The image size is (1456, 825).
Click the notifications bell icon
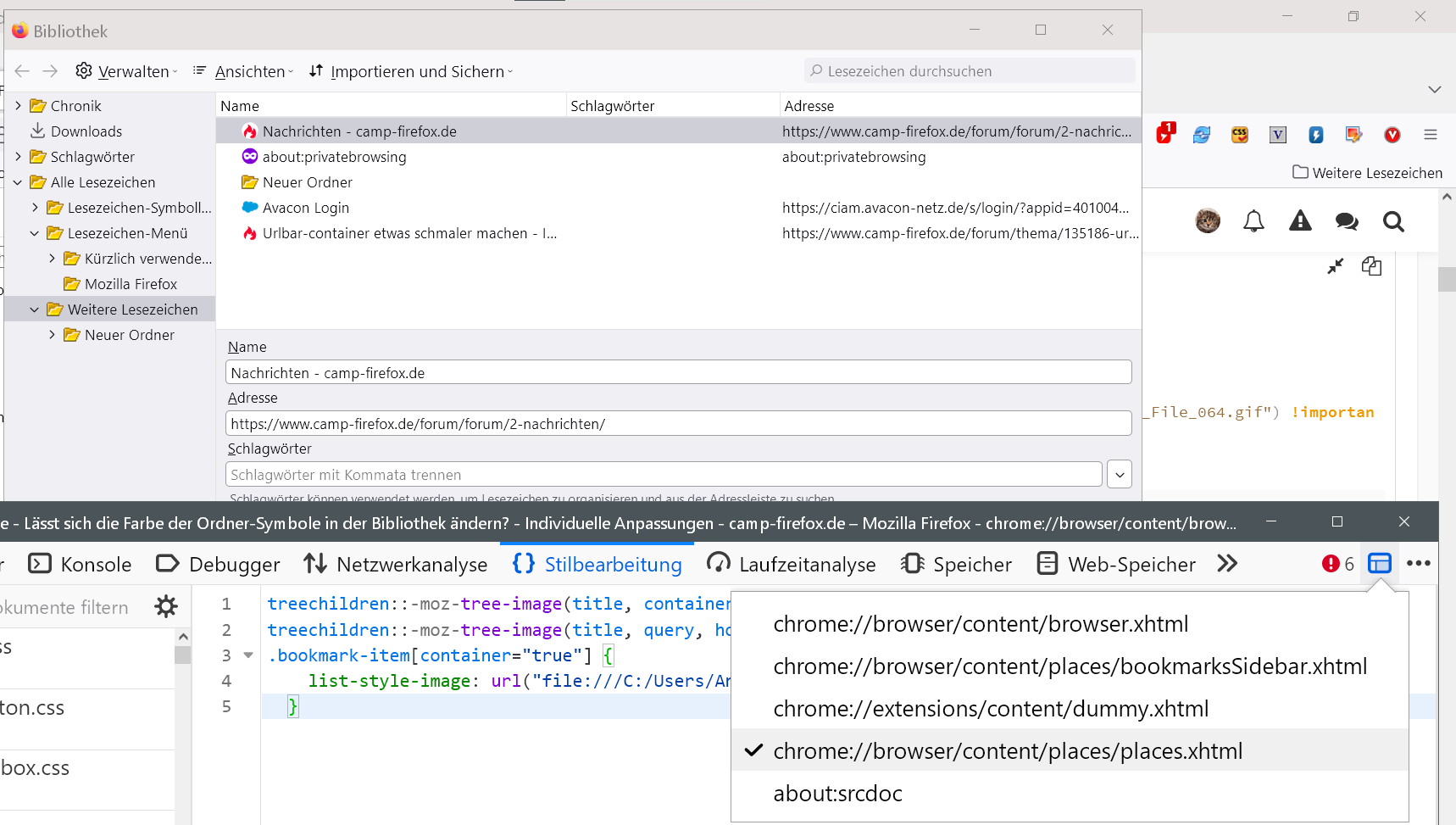[x=1253, y=221]
